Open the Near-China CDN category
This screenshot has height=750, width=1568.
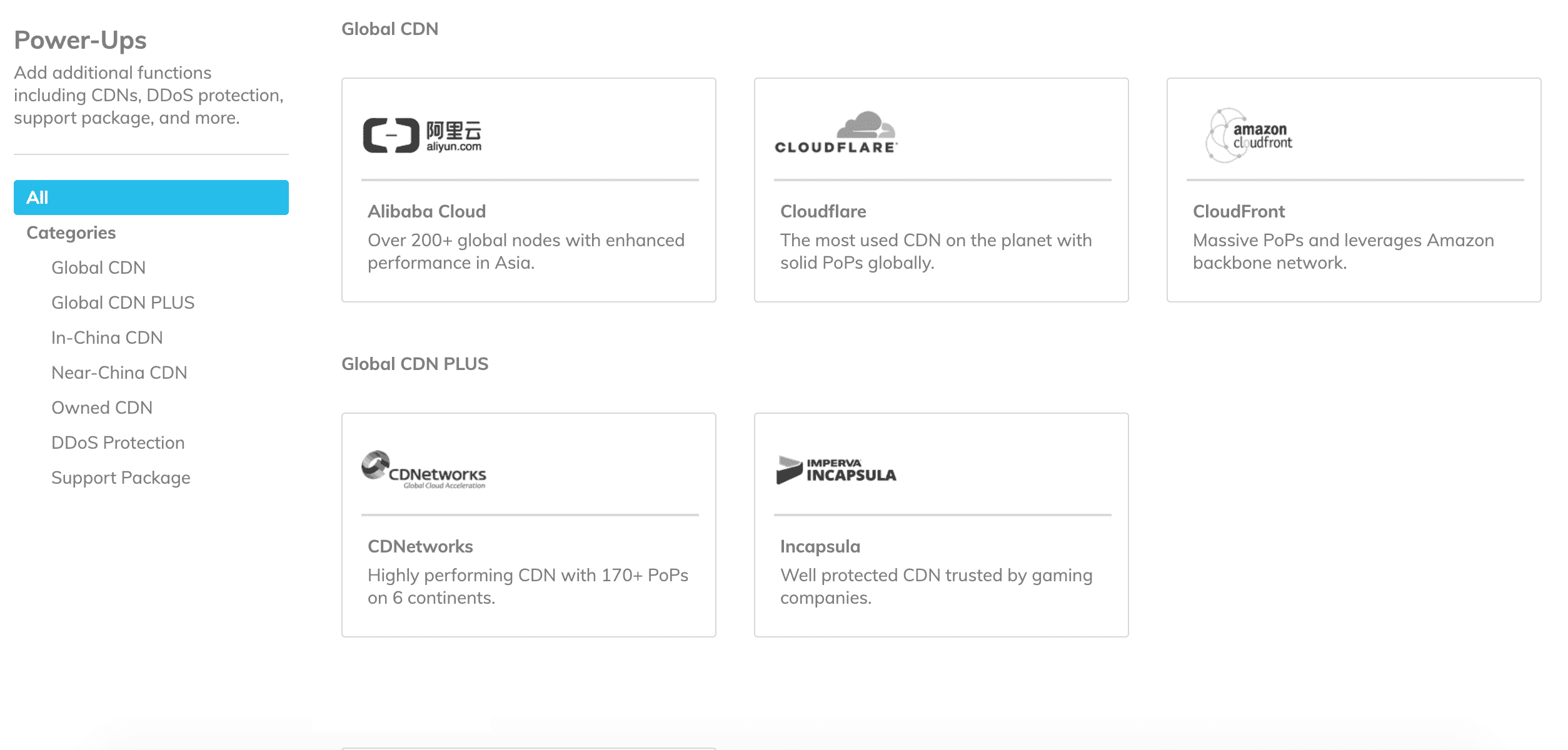(x=119, y=372)
